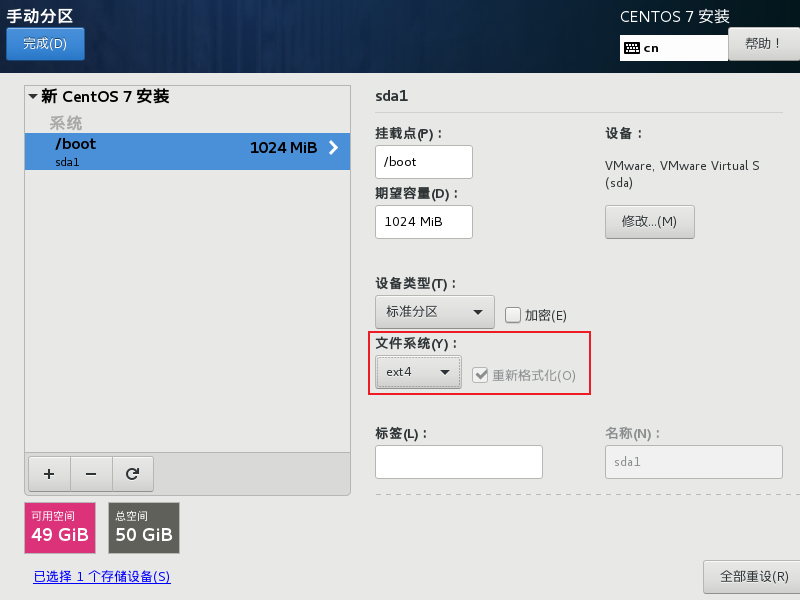Toggle the 重新格式化(O) reformat checkbox
Viewport: 800px width, 600px height.
click(x=481, y=374)
